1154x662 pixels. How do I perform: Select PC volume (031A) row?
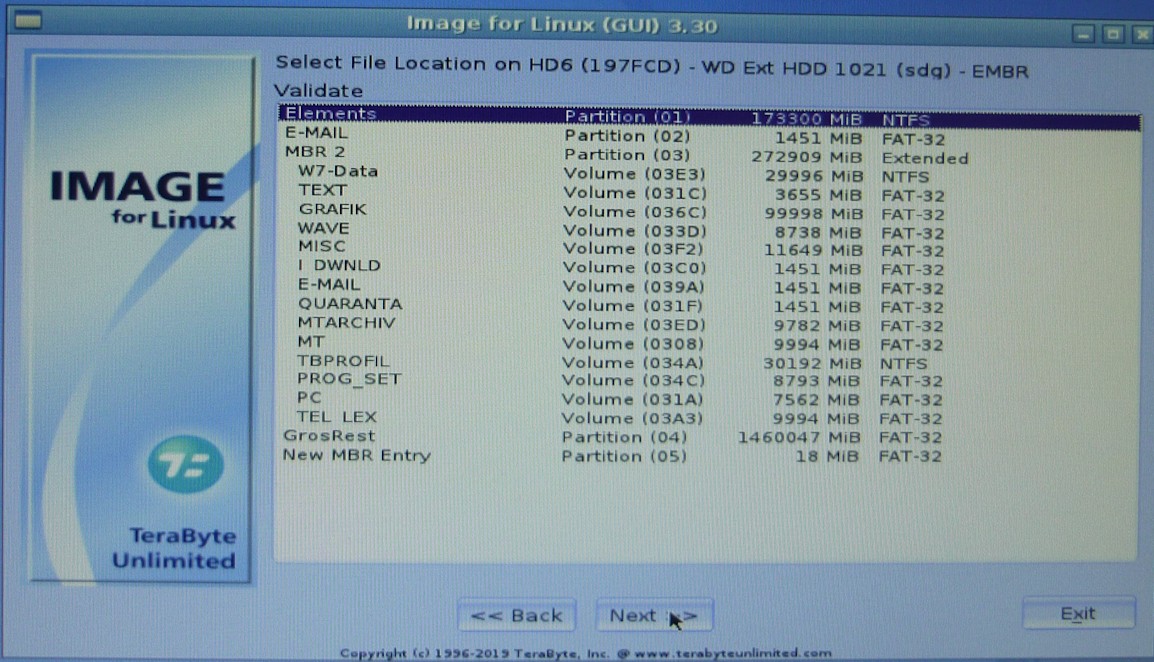coord(709,400)
